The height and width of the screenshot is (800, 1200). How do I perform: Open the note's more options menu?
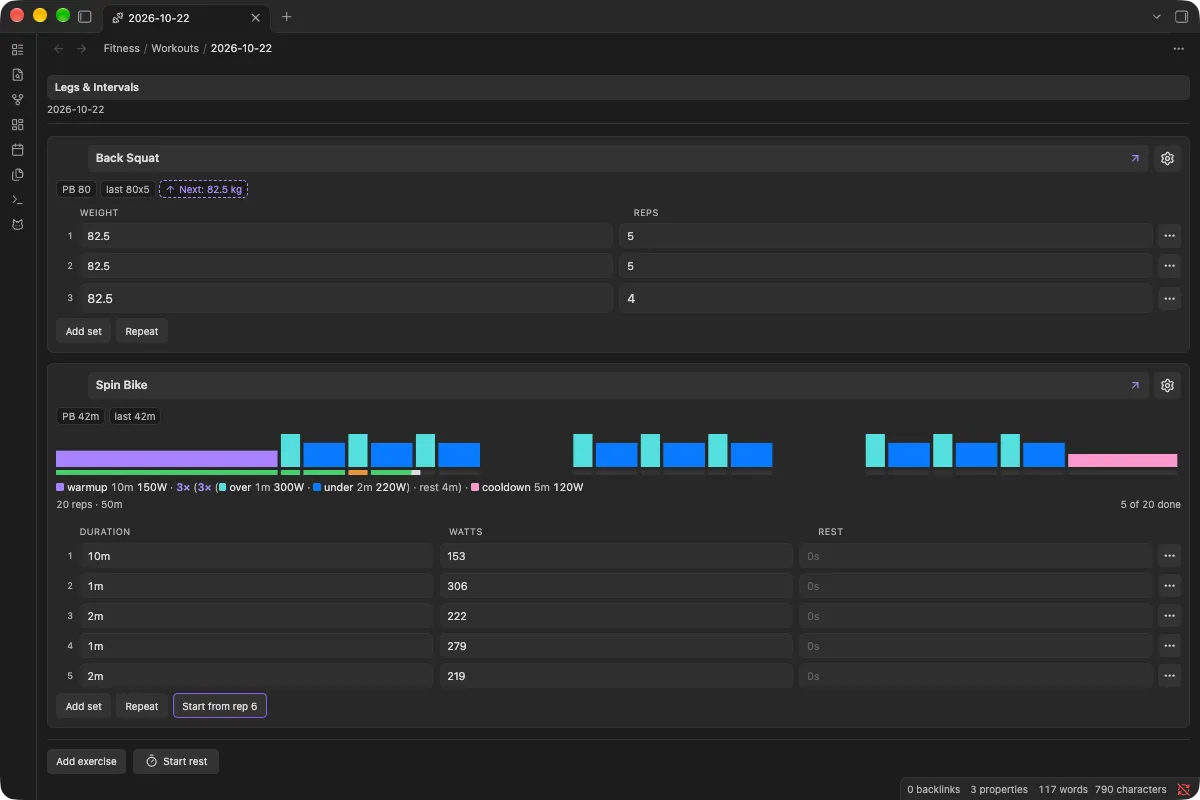[x=1178, y=48]
